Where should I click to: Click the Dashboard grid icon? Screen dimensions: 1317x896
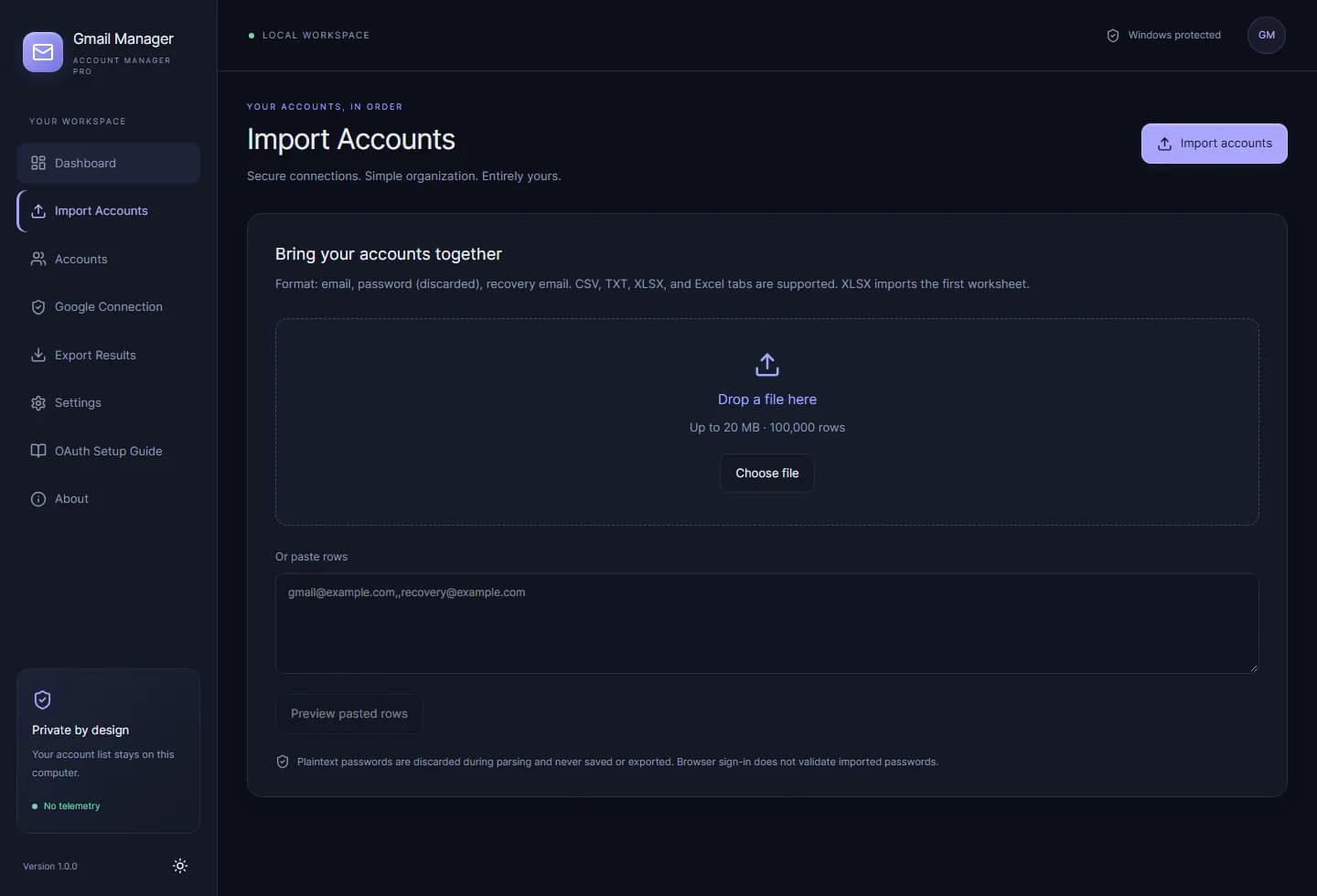38,163
